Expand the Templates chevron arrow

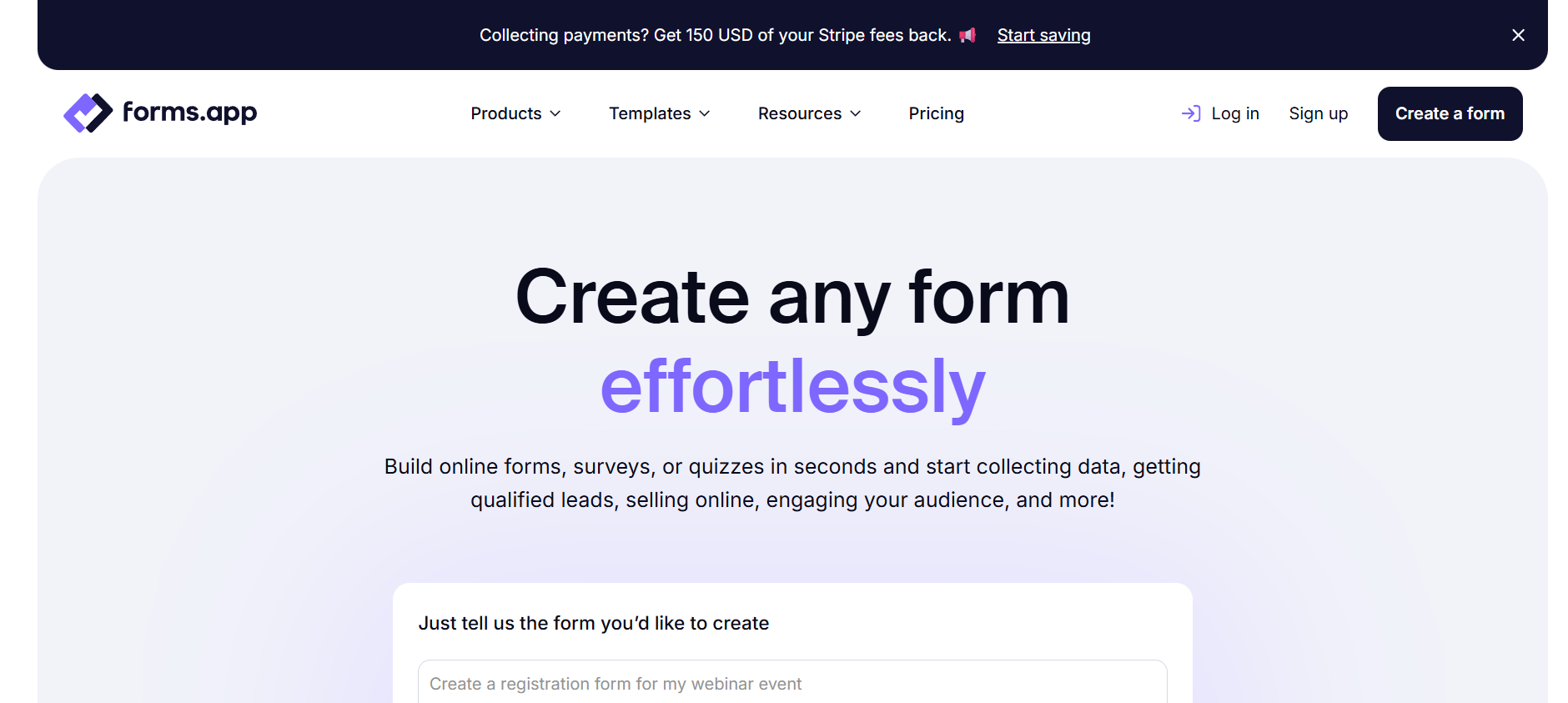[705, 113]
